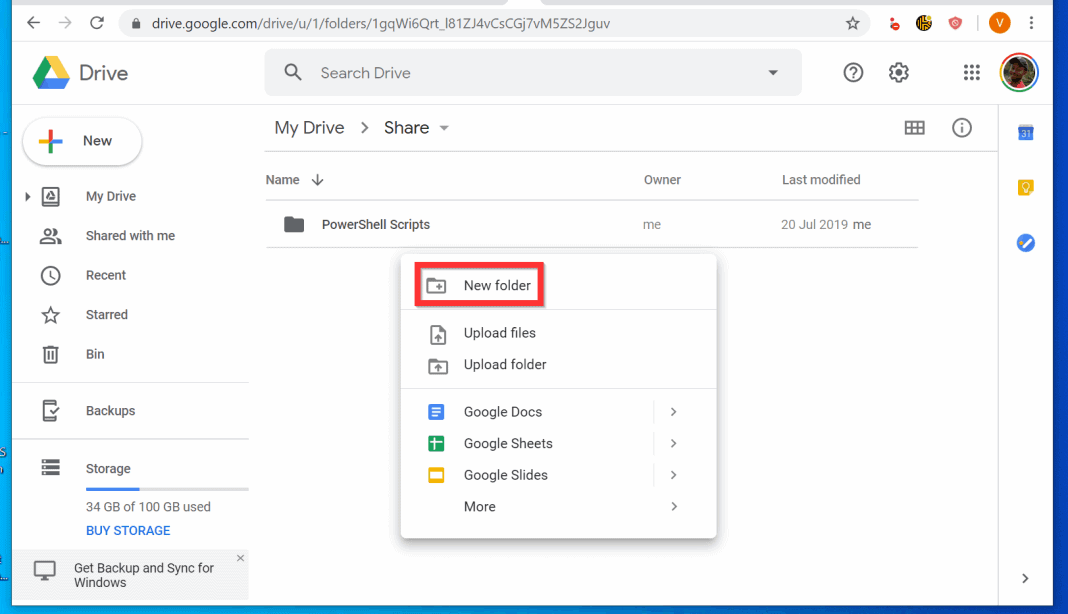
Task: Open the Help question mark icon
Action: click(853, 72)
